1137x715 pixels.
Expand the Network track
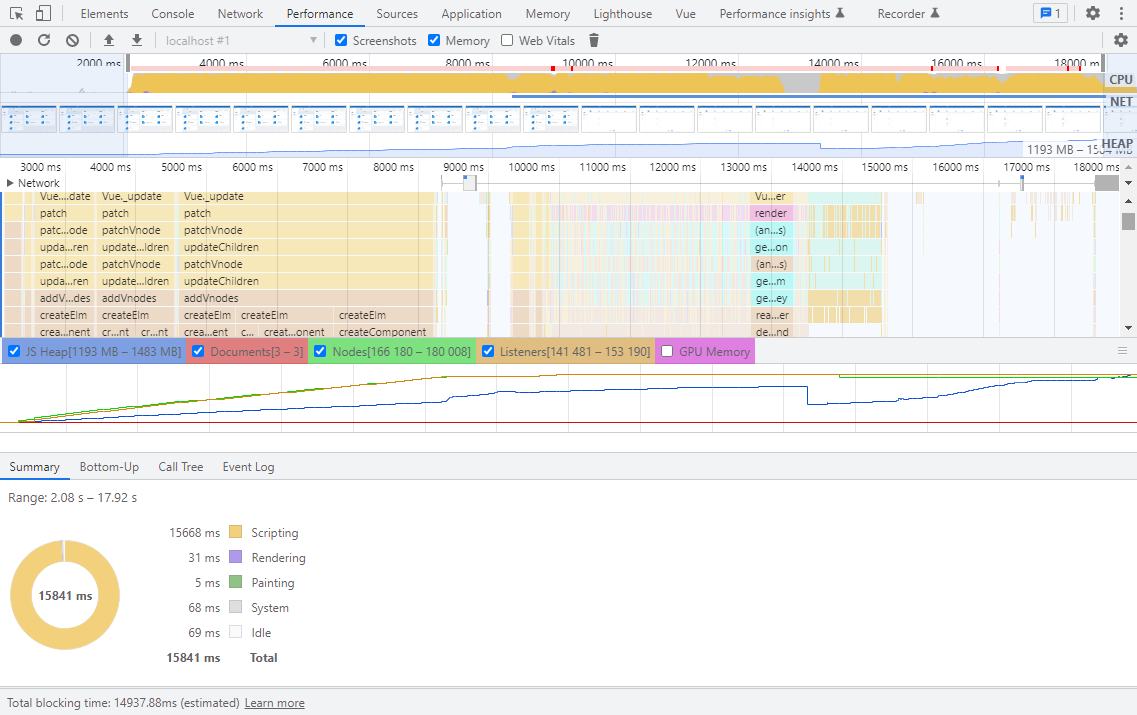(x=10, y=183)
